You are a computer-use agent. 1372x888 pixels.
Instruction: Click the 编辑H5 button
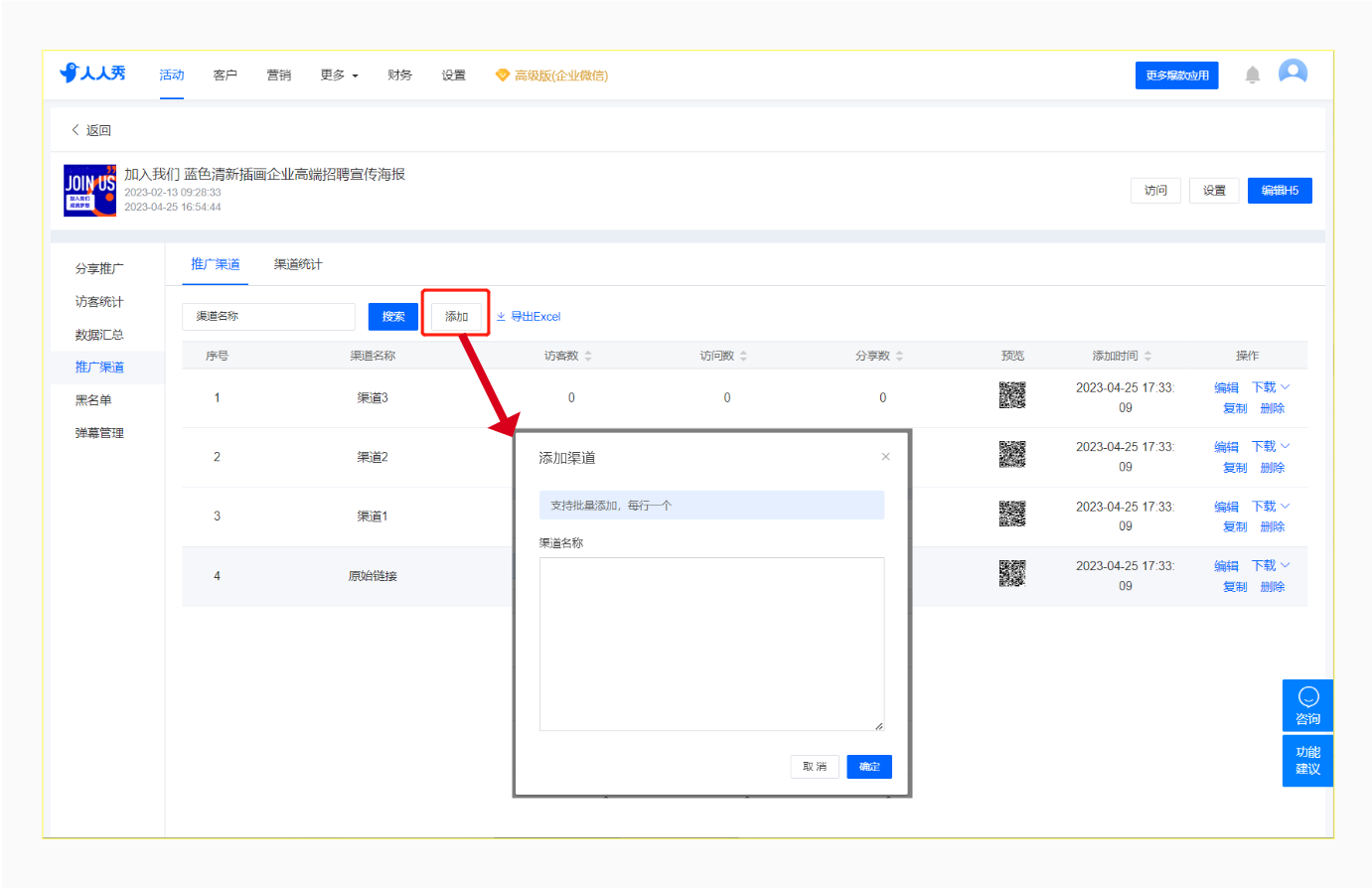[1280, 191]
